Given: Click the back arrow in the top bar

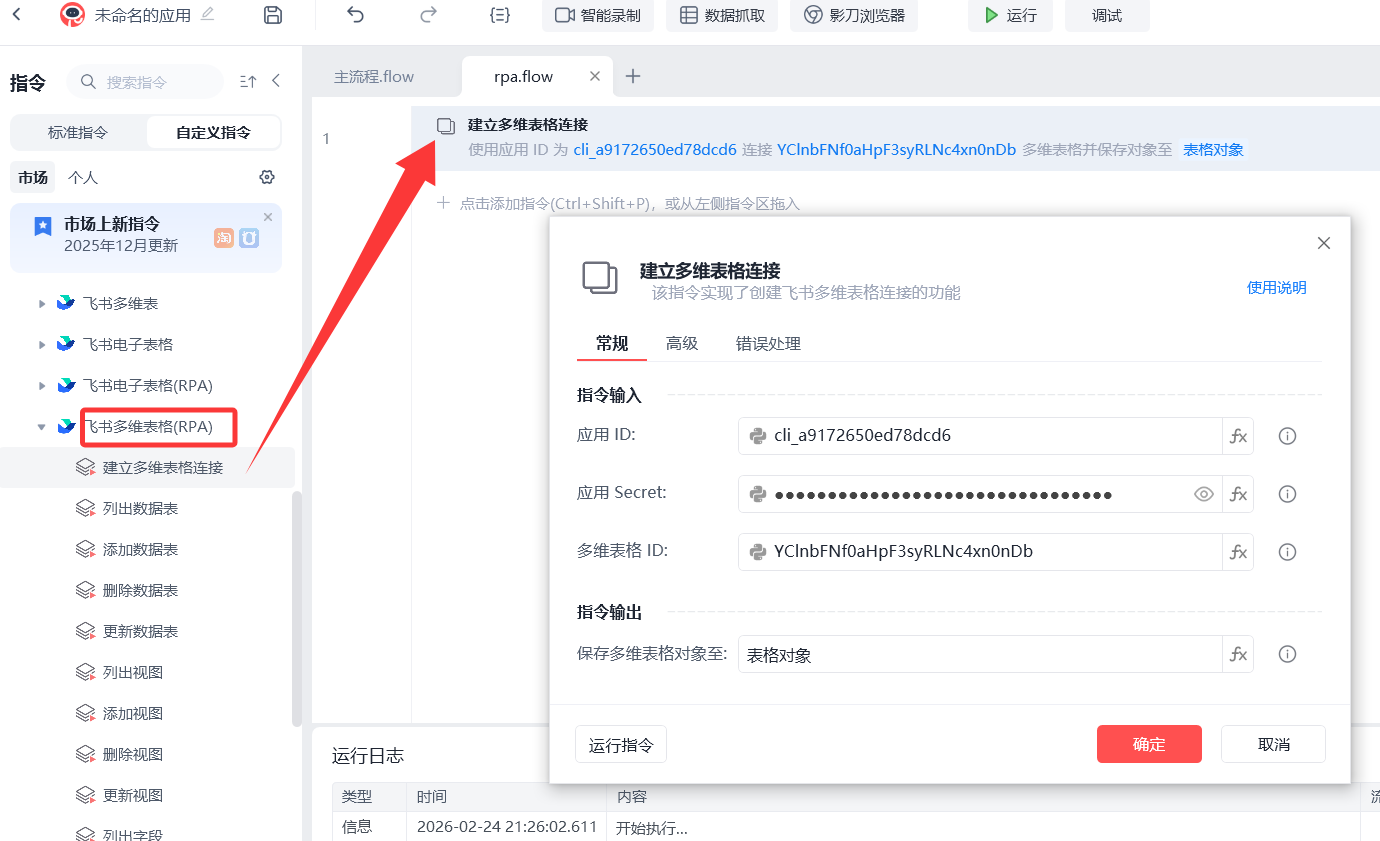Looking at the screenshot, I should click(16, 14).
